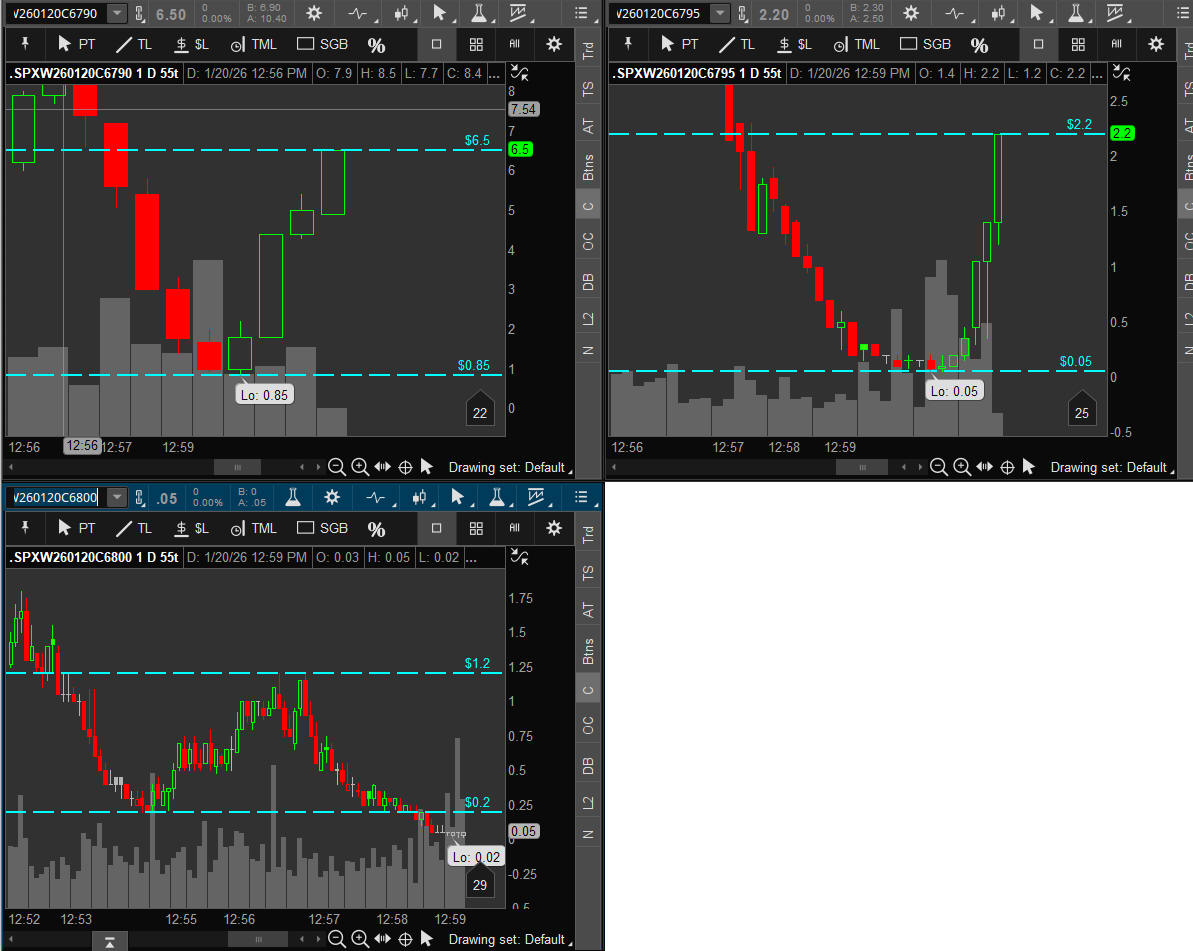Pick the SGB rectangle tool in C6800 chart

[322, 528]
